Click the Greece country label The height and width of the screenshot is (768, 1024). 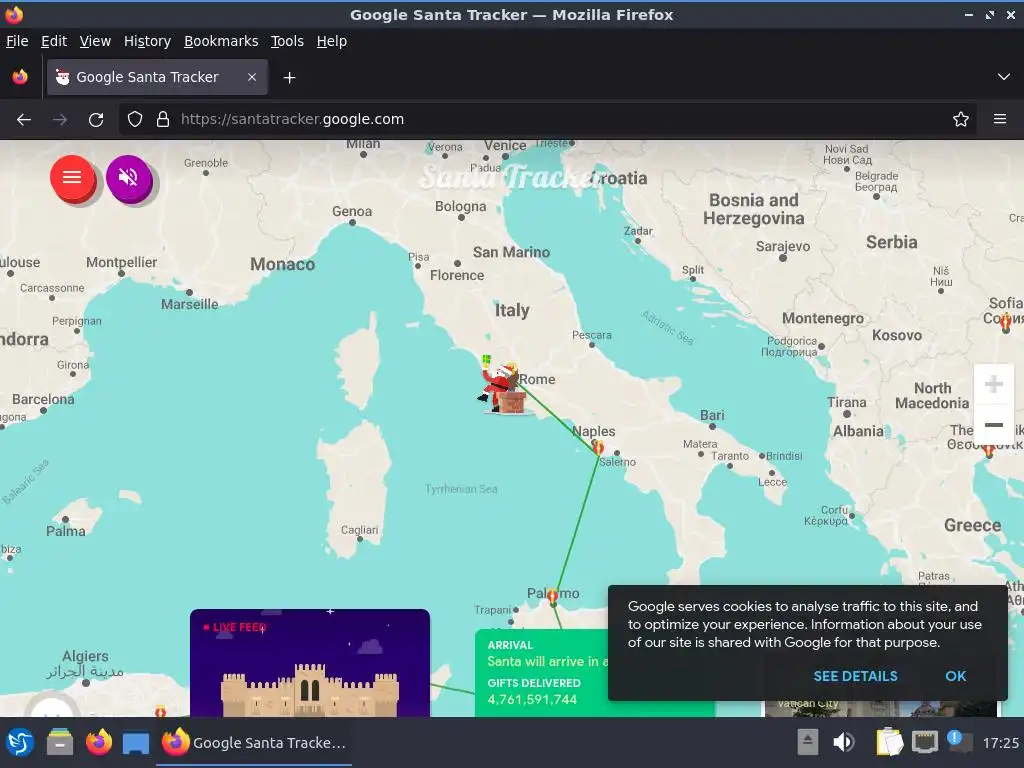[972, 525]
